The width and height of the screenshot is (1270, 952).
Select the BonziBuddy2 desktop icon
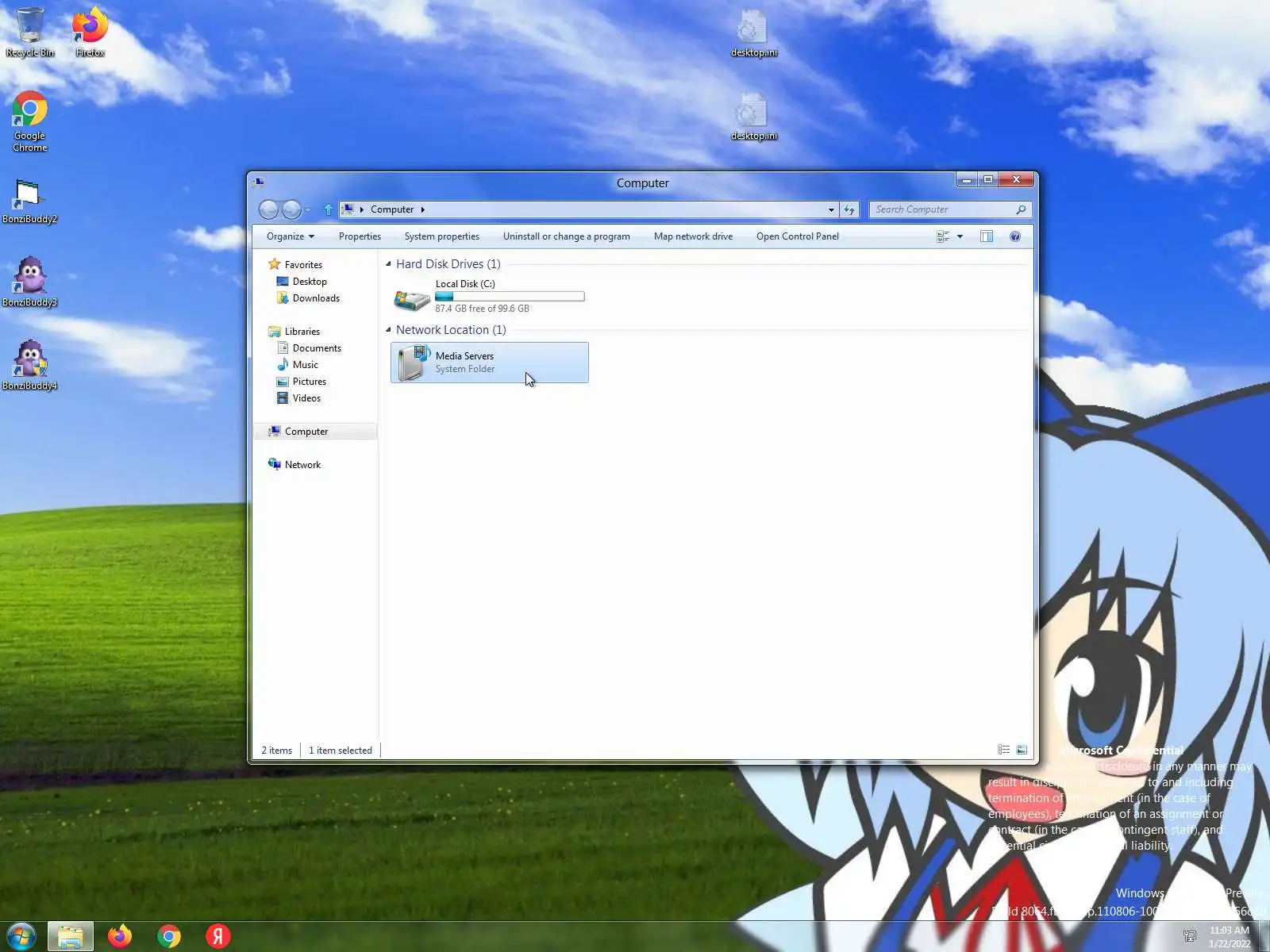29,201
